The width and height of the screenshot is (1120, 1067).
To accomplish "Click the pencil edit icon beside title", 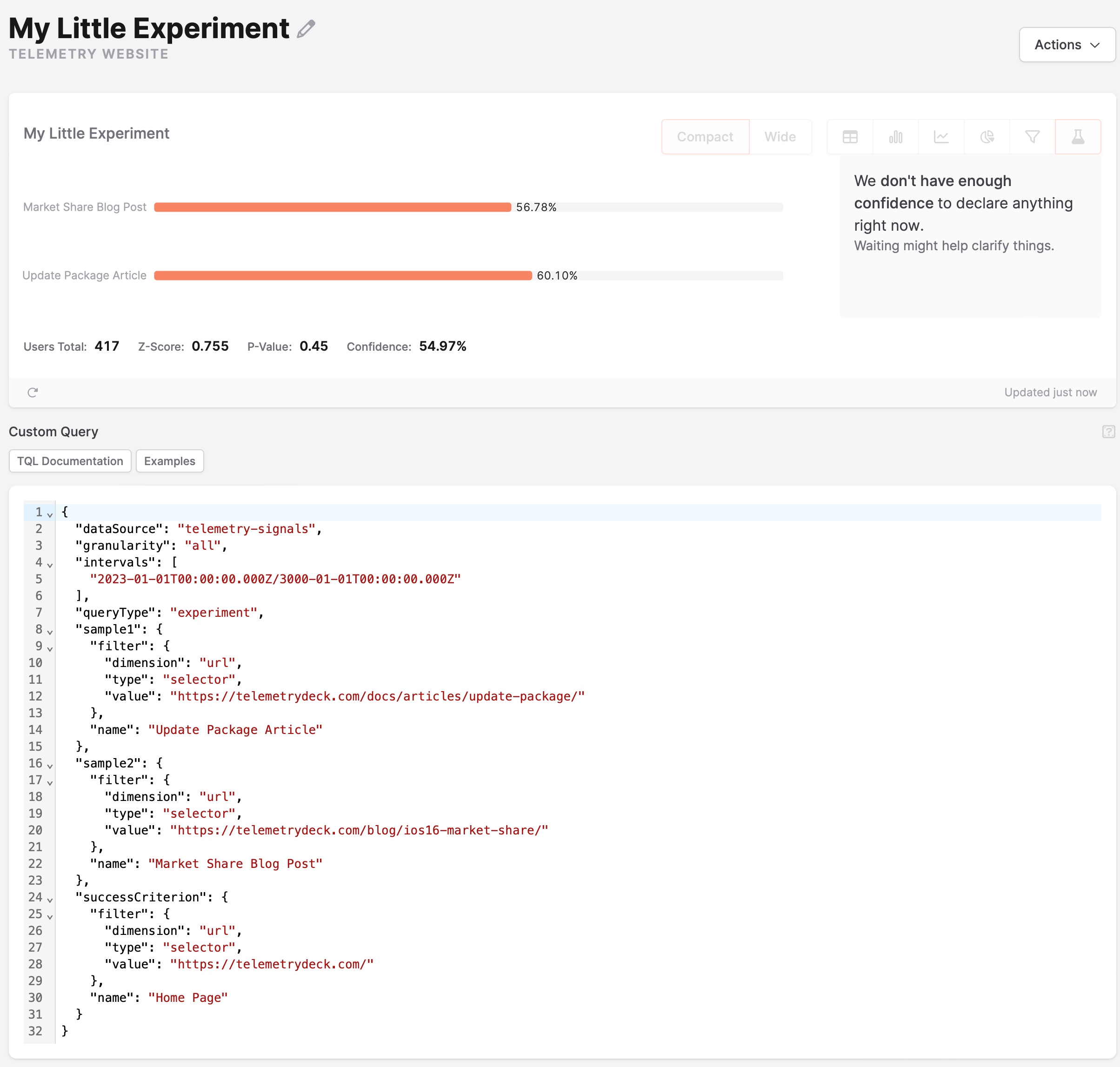I will pos(306,28).
